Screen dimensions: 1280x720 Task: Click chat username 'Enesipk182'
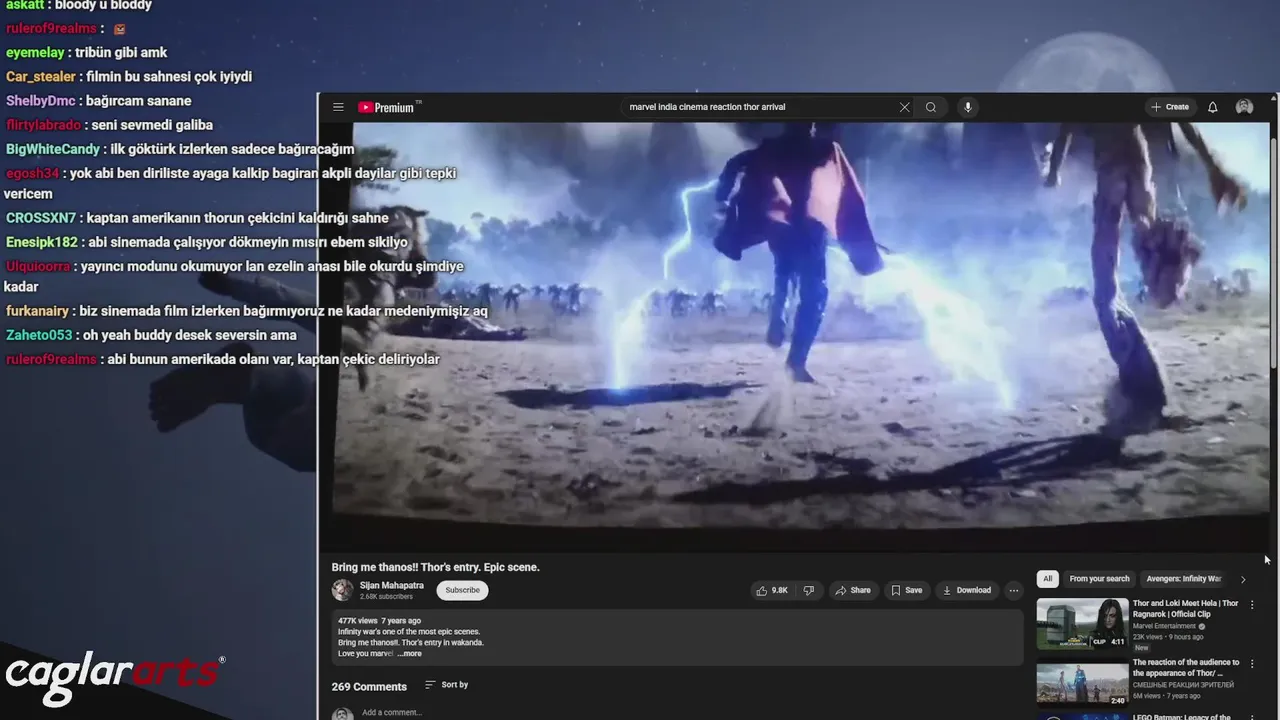click(x=41, y=242)
